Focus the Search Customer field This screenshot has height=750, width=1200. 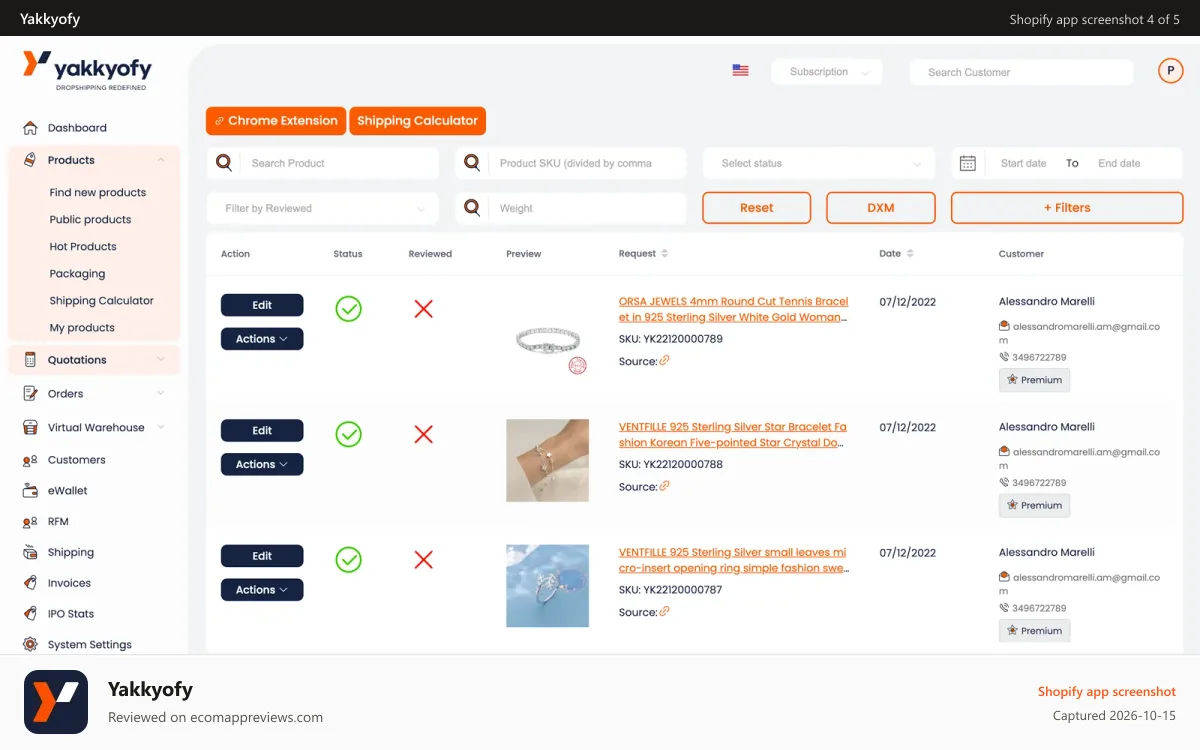(1021, 72)
